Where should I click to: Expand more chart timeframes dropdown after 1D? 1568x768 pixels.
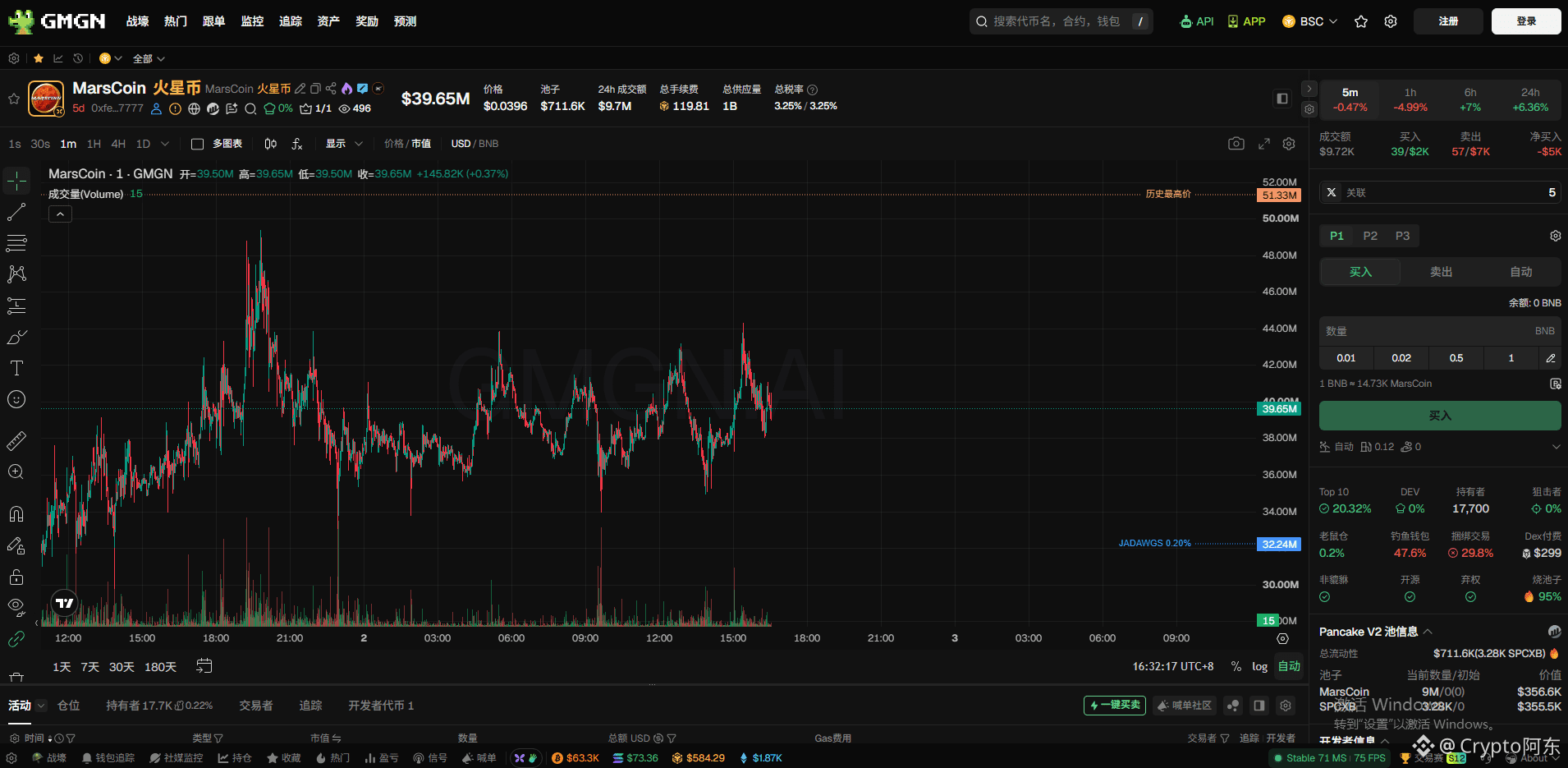[165, 144]
